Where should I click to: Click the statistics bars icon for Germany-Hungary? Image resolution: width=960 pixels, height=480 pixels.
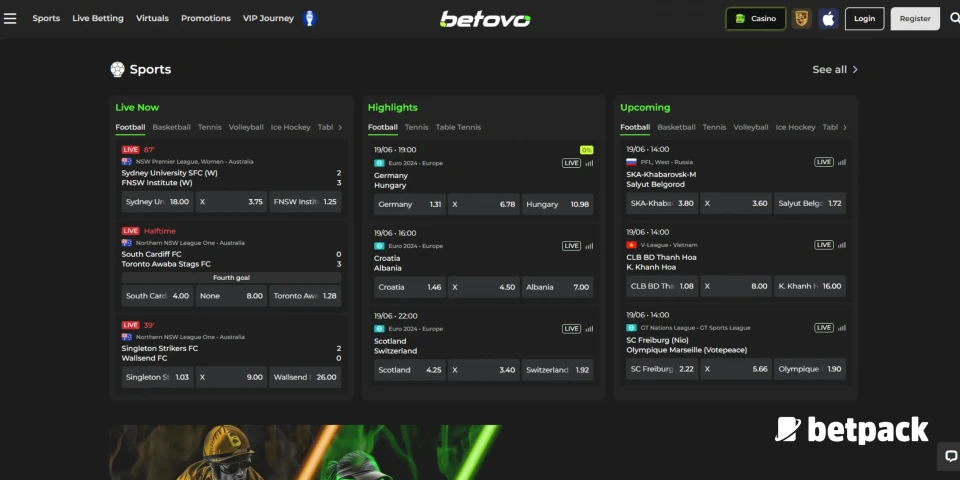point(588,162)
